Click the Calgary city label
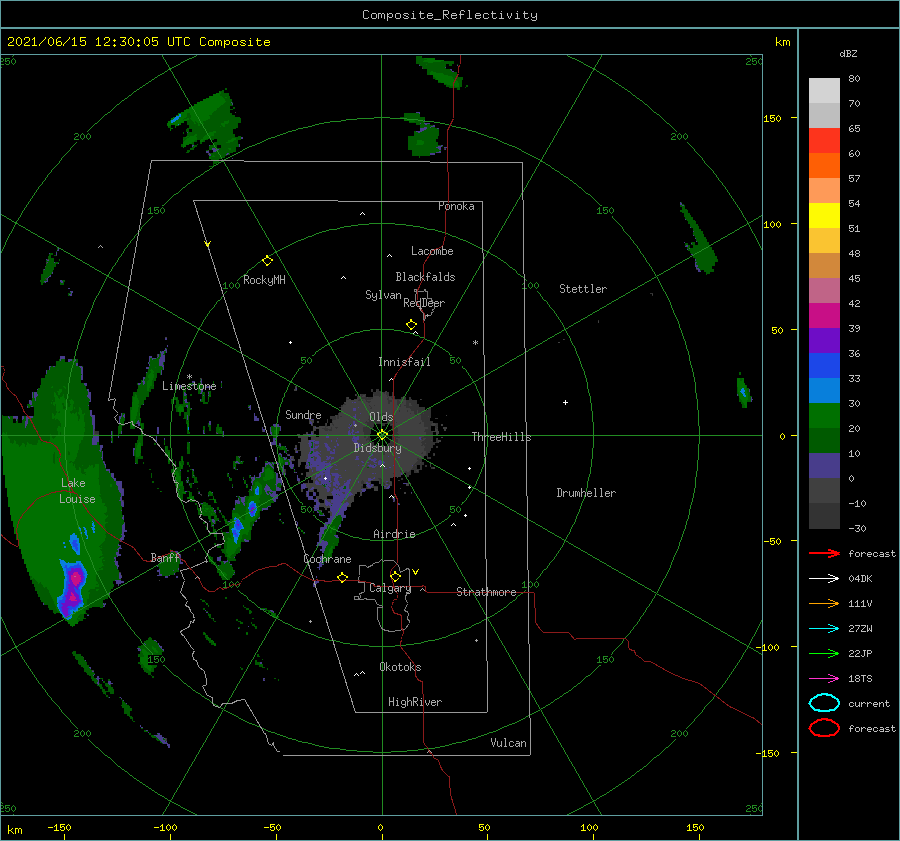Image resolution: width=900 pixels, height=841 pixels. pos(390,588)
